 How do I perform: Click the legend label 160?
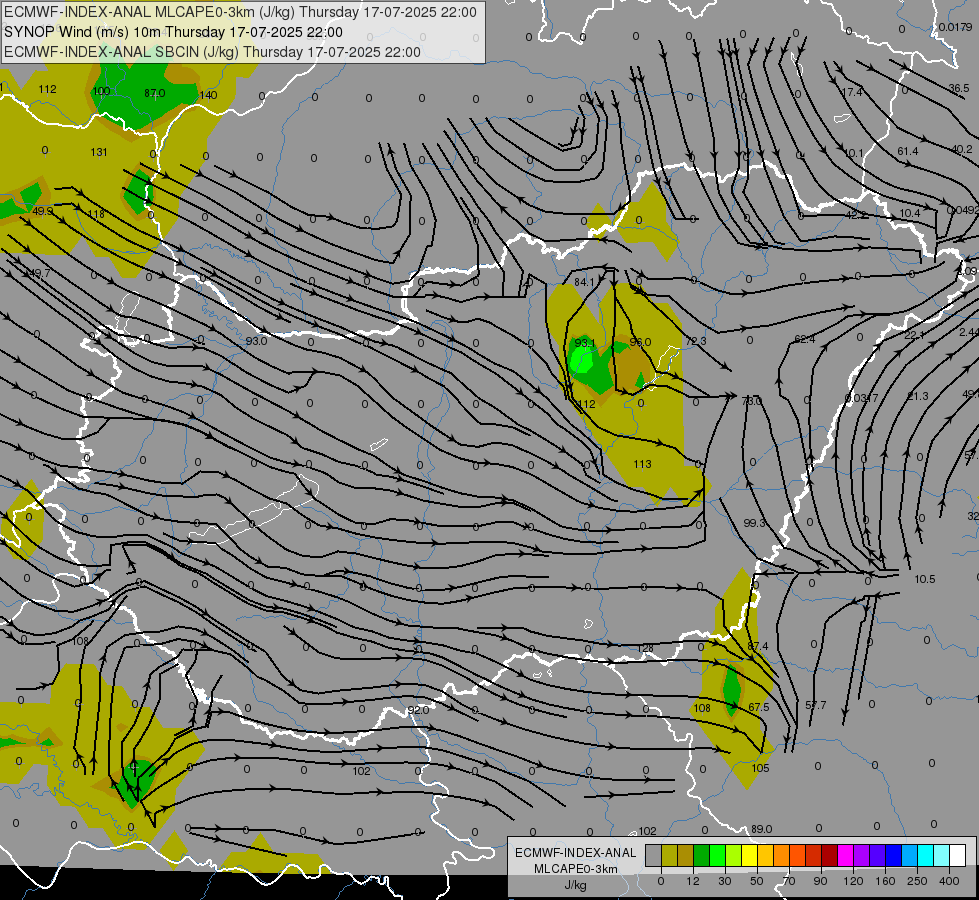pos(885,881)
